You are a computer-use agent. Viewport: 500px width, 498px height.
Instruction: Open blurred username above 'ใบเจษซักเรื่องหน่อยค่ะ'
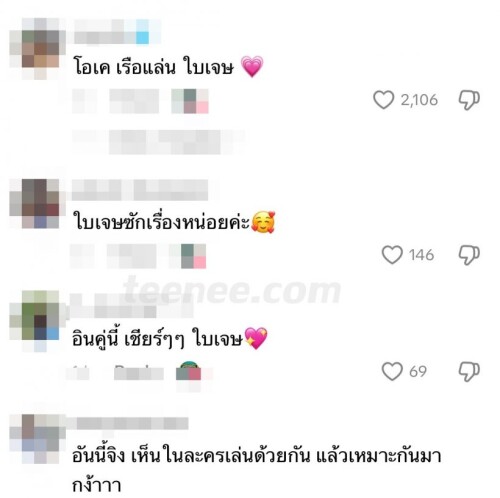click(140, 190)
